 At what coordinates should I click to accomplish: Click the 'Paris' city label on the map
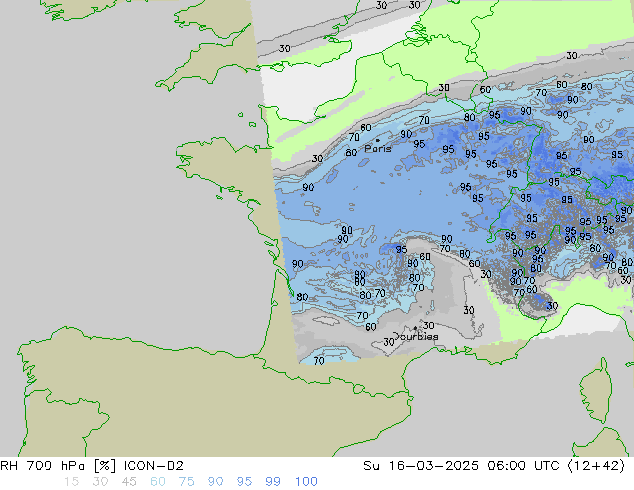(x=378, y=149)
